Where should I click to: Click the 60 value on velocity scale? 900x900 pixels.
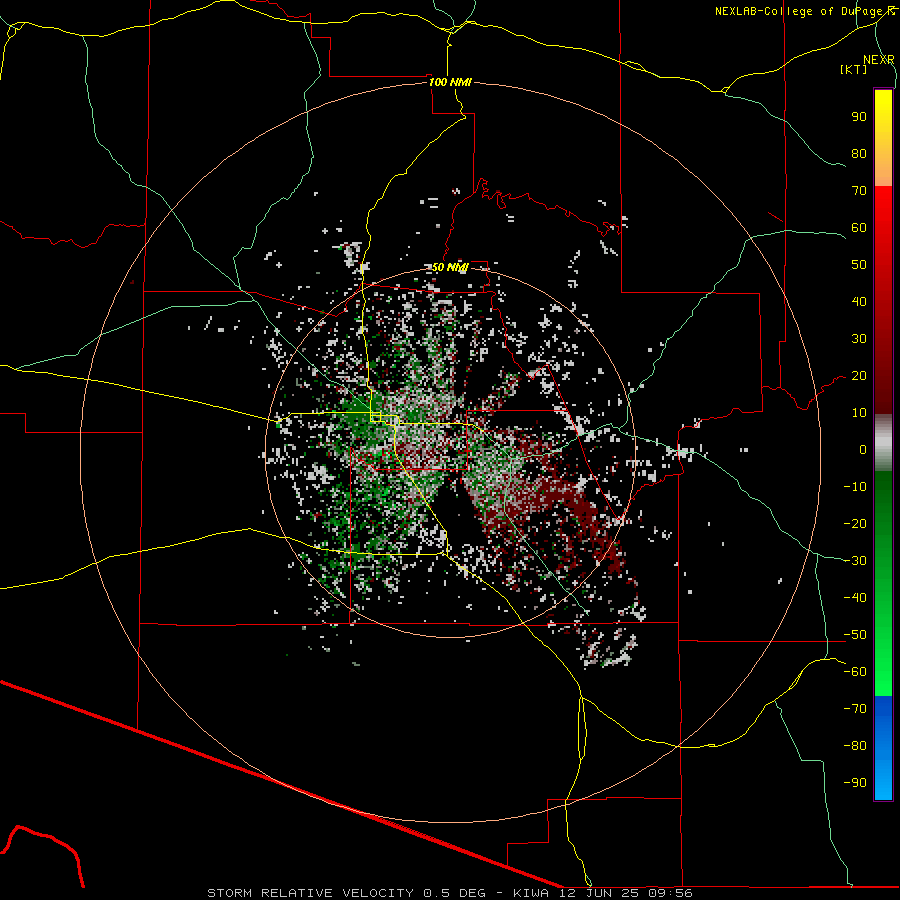coord(859,228)
